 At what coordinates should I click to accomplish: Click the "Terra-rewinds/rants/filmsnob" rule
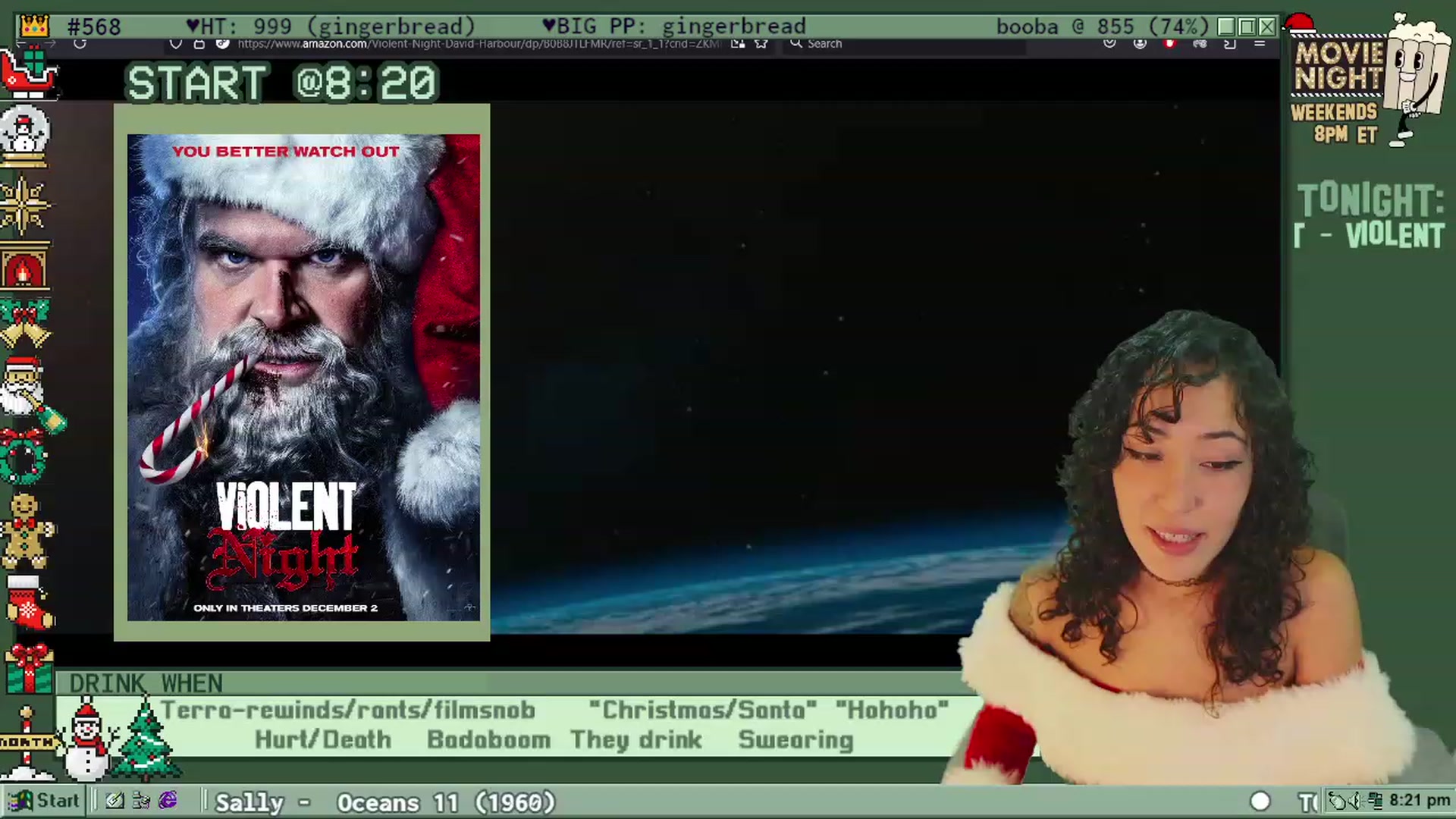(x=348, y=711)
